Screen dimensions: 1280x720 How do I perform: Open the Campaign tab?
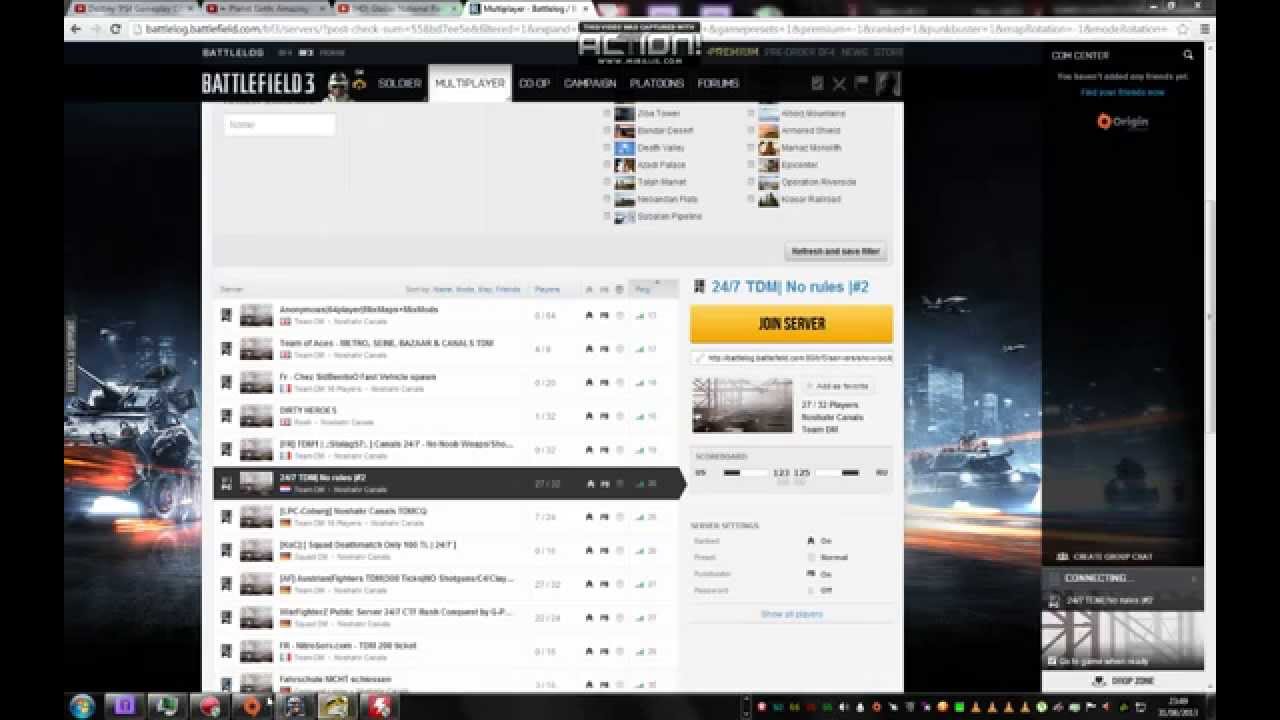click(x=590, y=83)
